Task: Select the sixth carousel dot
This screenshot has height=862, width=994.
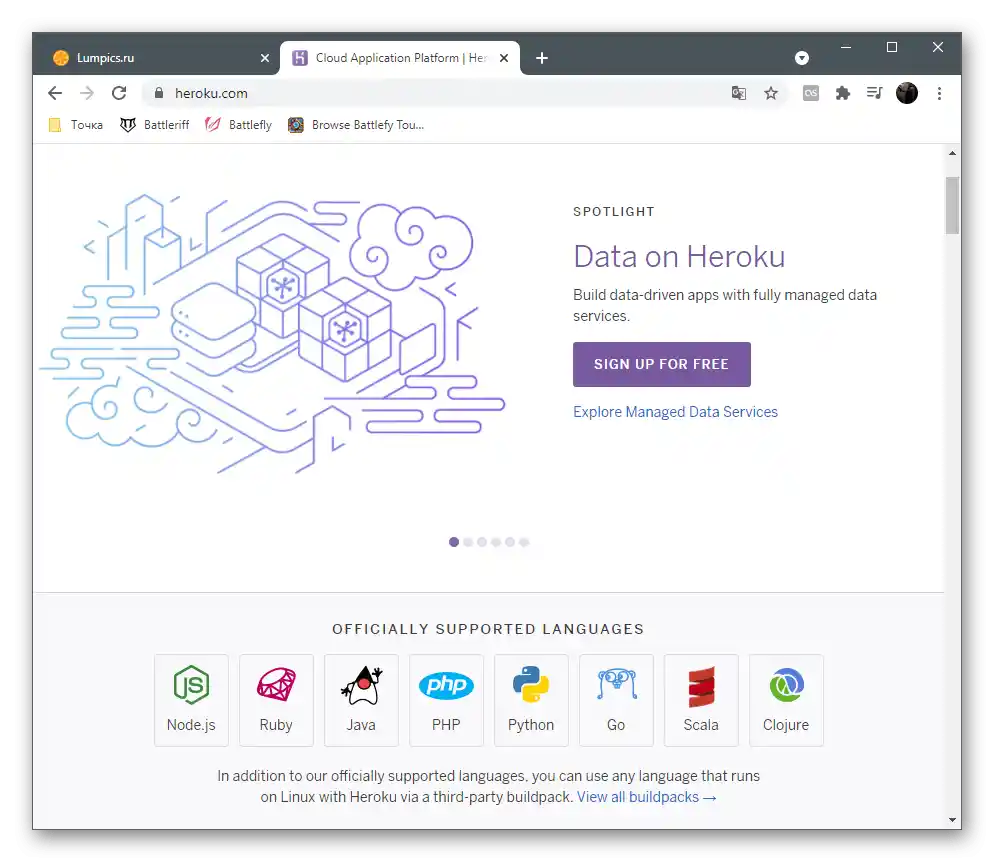Action: [x=524, y=542]
